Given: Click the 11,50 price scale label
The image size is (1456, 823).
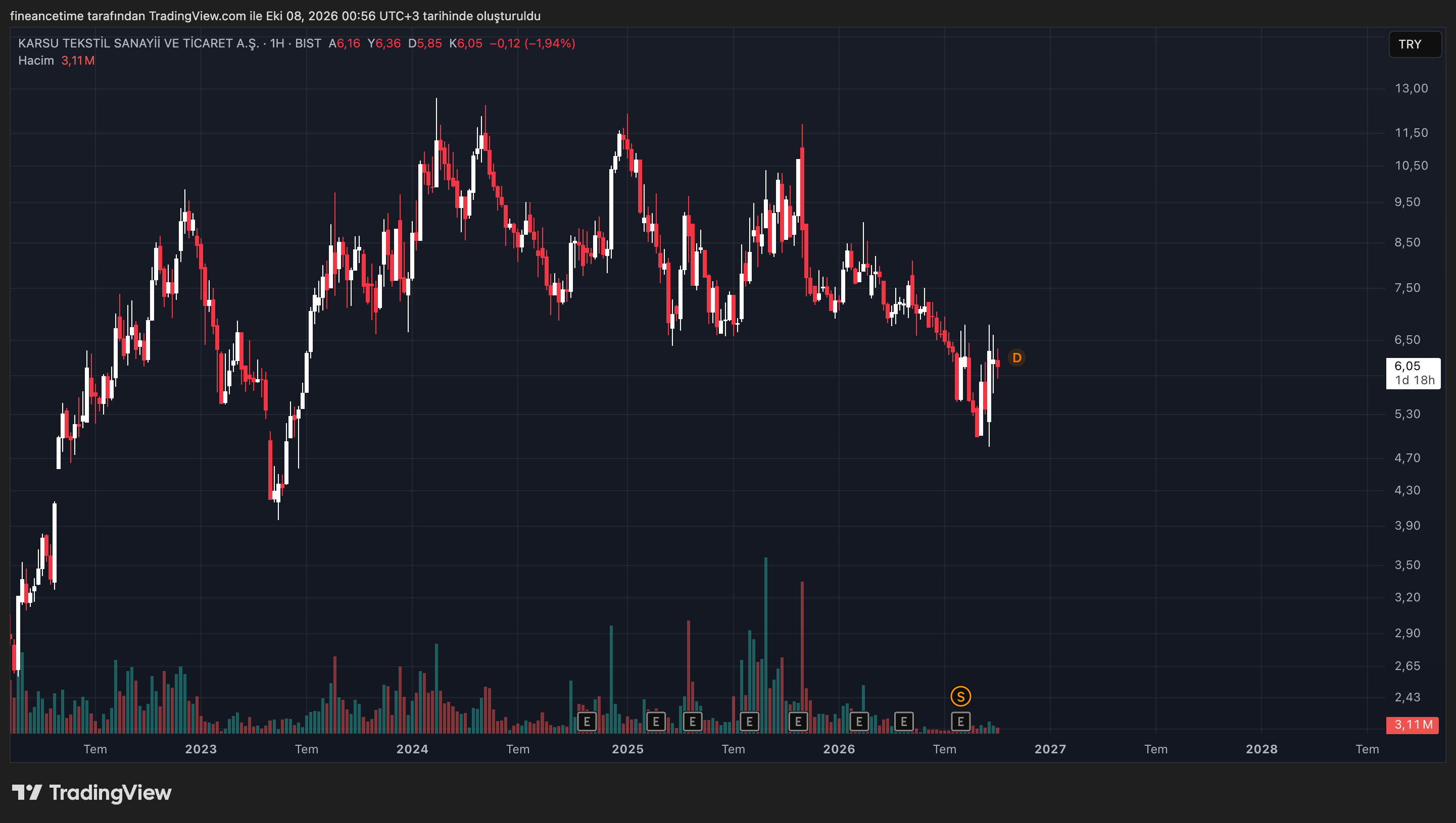Looking at the screenshot, I should 1412,133.
